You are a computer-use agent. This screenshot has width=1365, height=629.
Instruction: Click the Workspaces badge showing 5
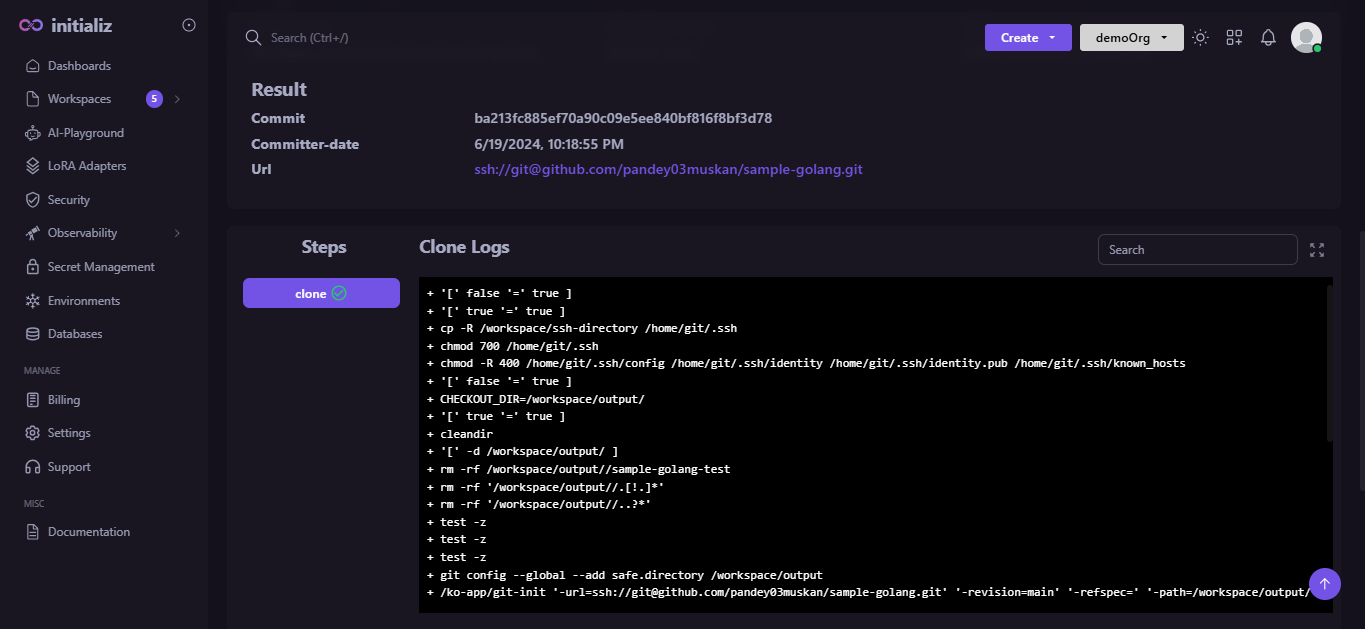click(154, 99)
